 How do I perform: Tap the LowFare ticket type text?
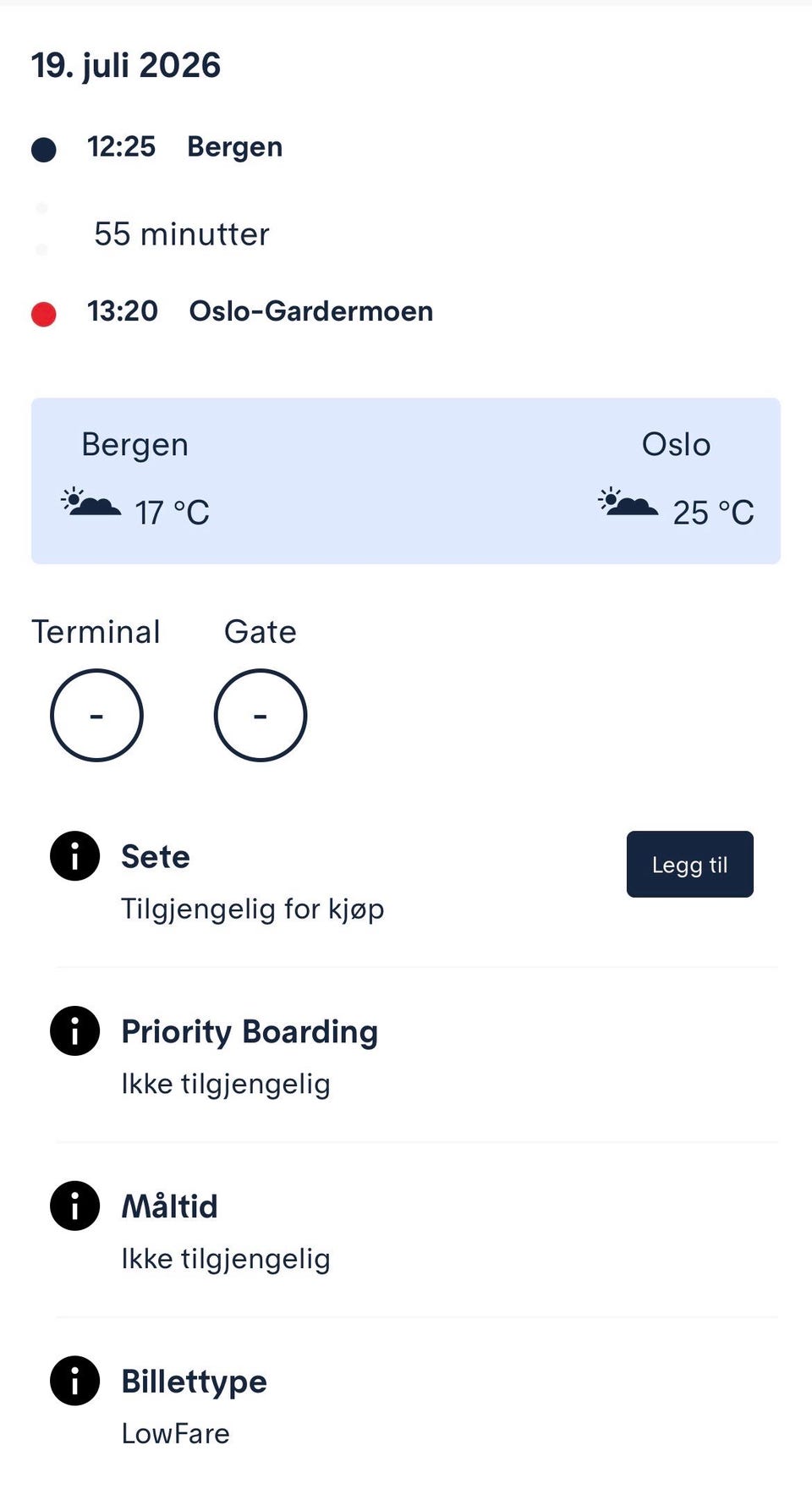[176, 1433]
